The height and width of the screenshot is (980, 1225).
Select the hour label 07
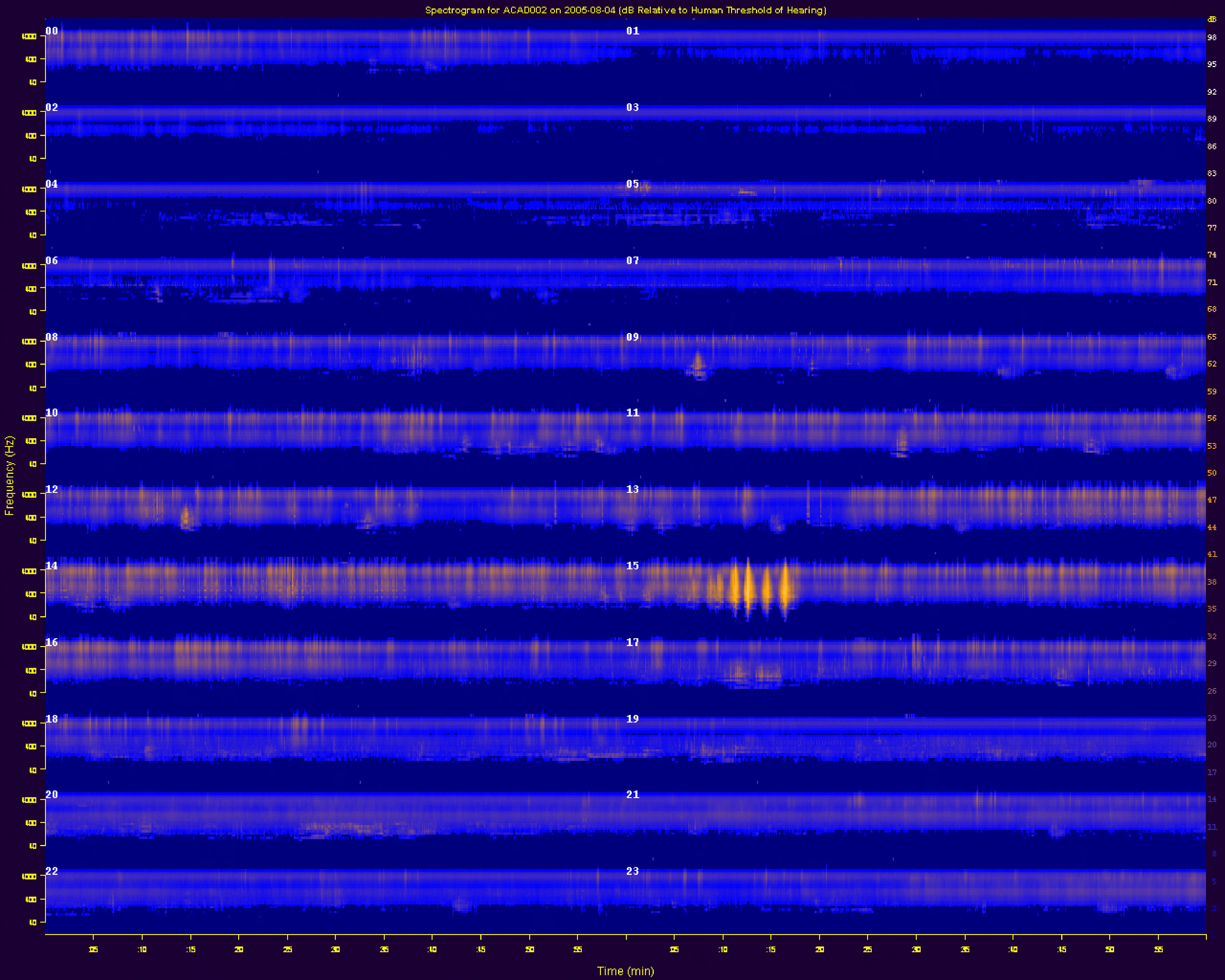click(x=632, y=261)
